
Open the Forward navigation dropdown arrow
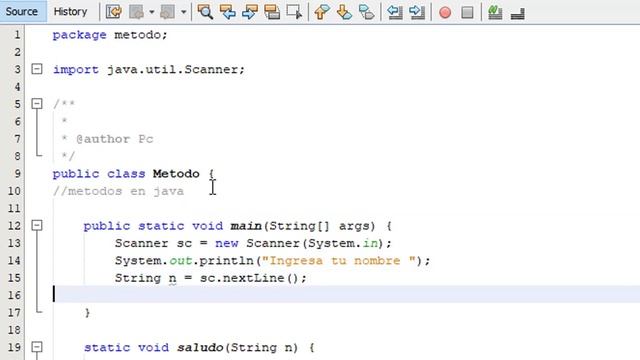(184, 12)
